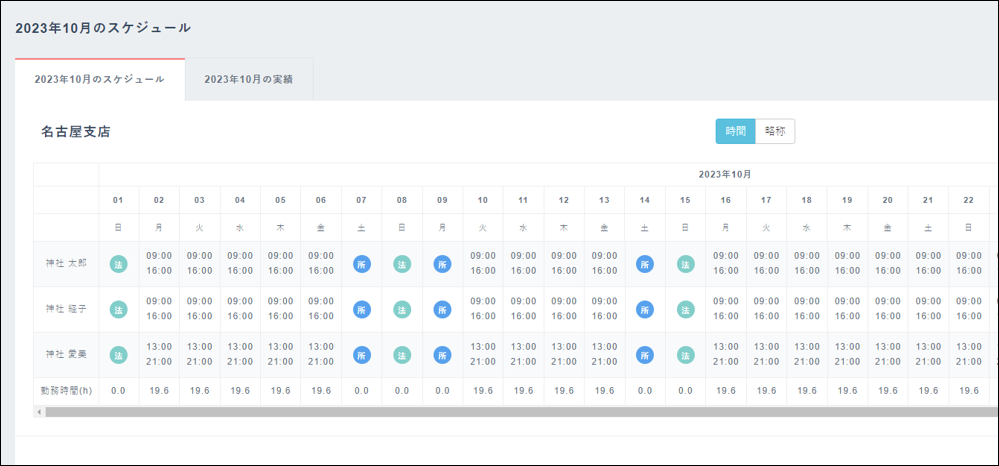Click 神社 太郎's blue 所 badge on day 07
This screenshot has width=999, height=466.
coord(361,264)
